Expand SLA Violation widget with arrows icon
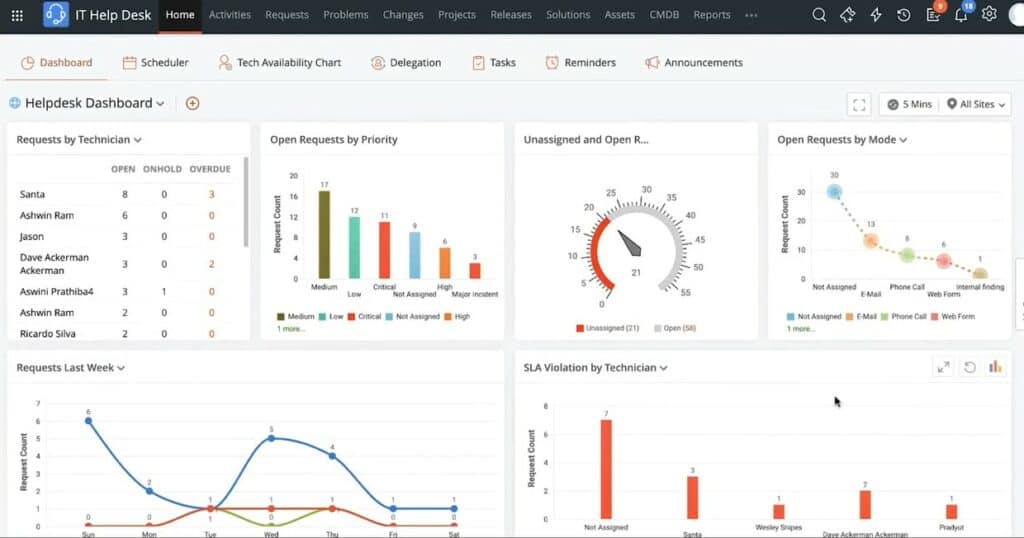This screenshot has height=538, width=1024. 943,367
